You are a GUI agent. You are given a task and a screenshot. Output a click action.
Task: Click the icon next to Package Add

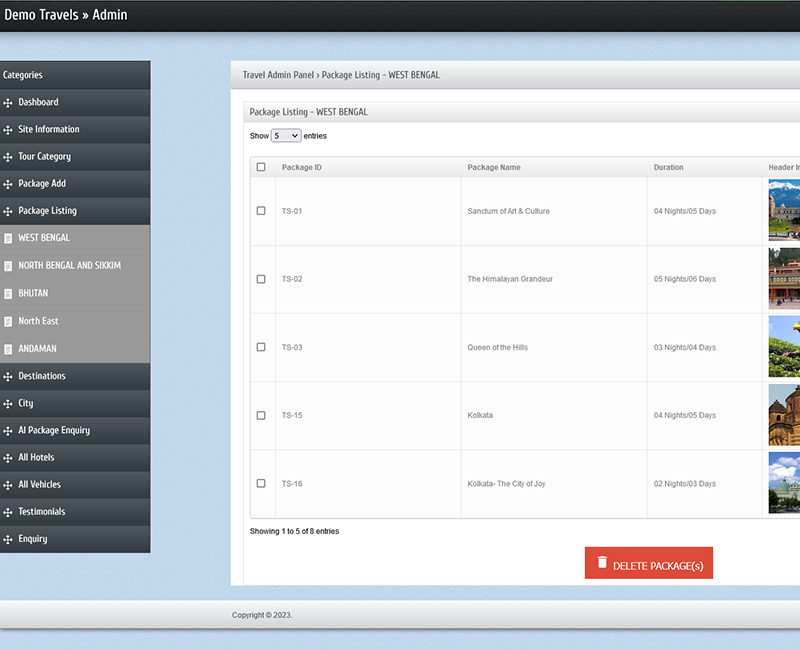pos(8,184)
